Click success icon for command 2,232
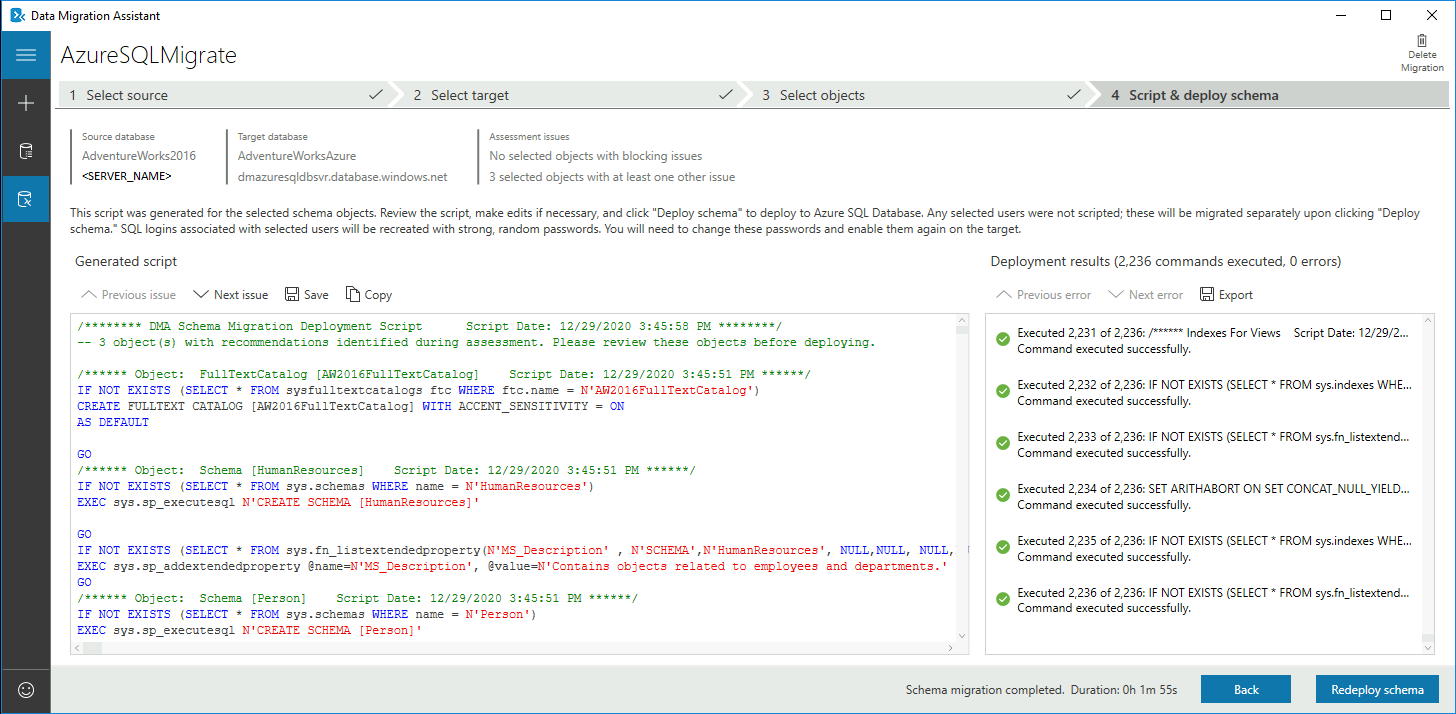 coord(1003,392)
